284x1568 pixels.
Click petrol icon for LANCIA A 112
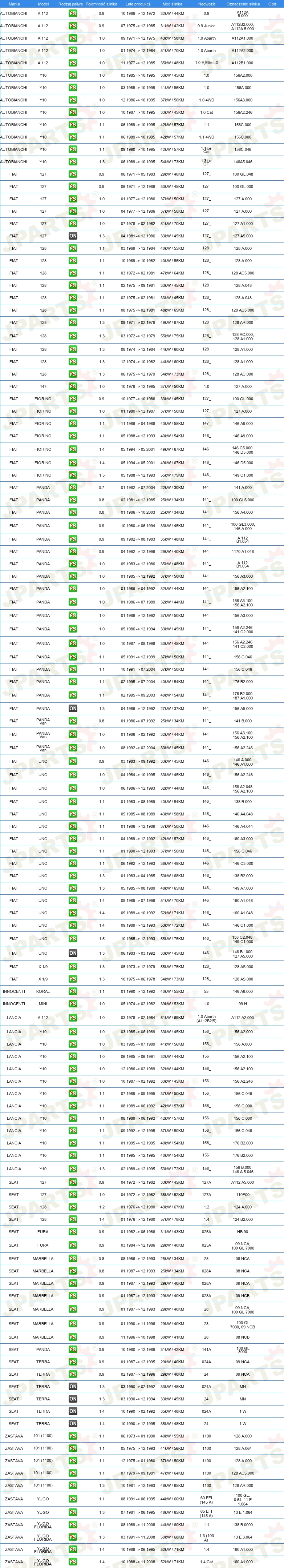(73, 1018)
